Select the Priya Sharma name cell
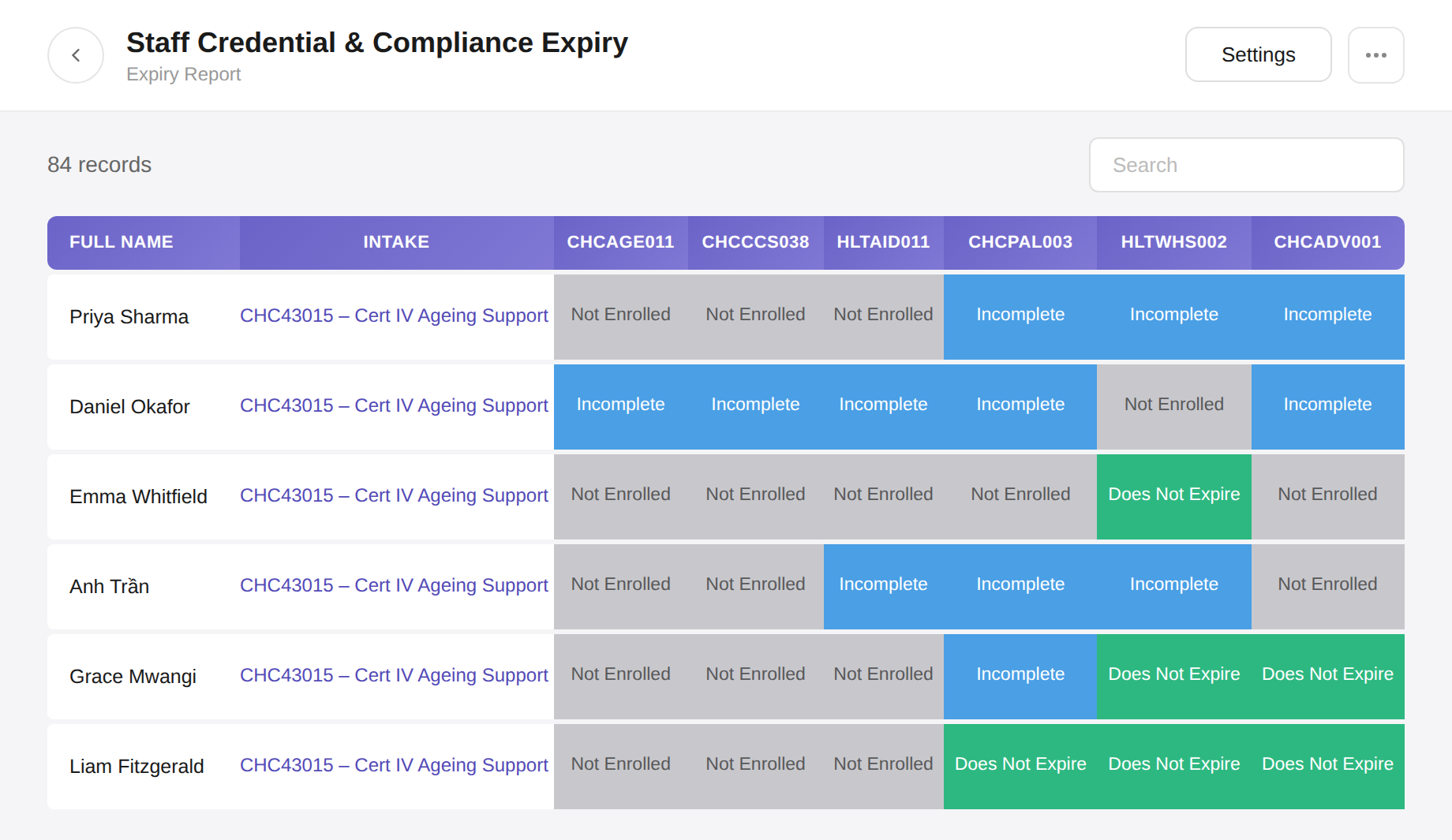 pyautogui.click(x=143, y=317)
